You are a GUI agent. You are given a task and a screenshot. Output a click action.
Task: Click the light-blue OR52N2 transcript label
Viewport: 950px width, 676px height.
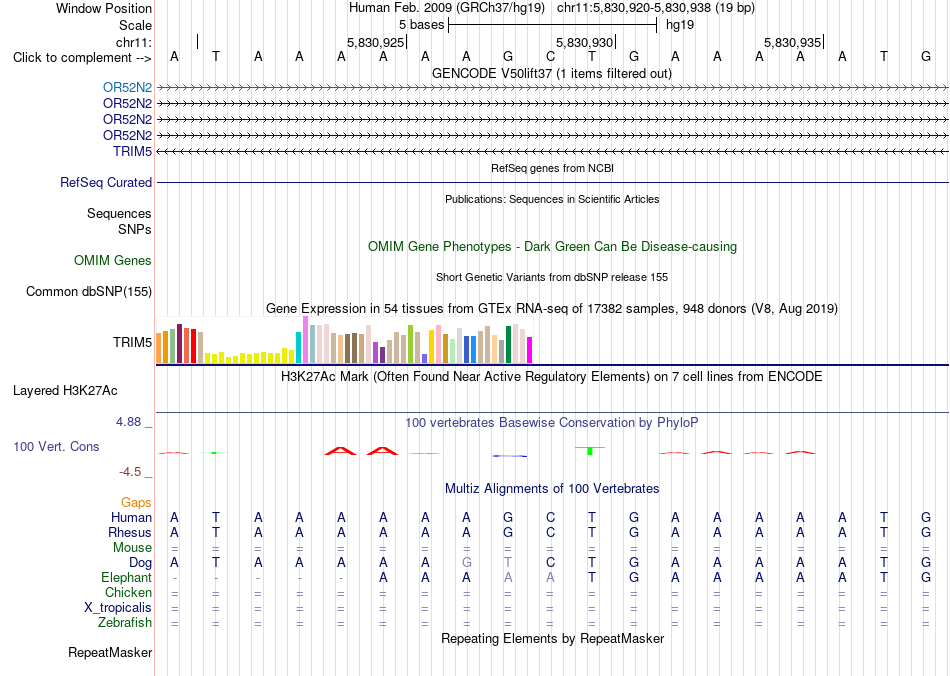coord(127,87)
